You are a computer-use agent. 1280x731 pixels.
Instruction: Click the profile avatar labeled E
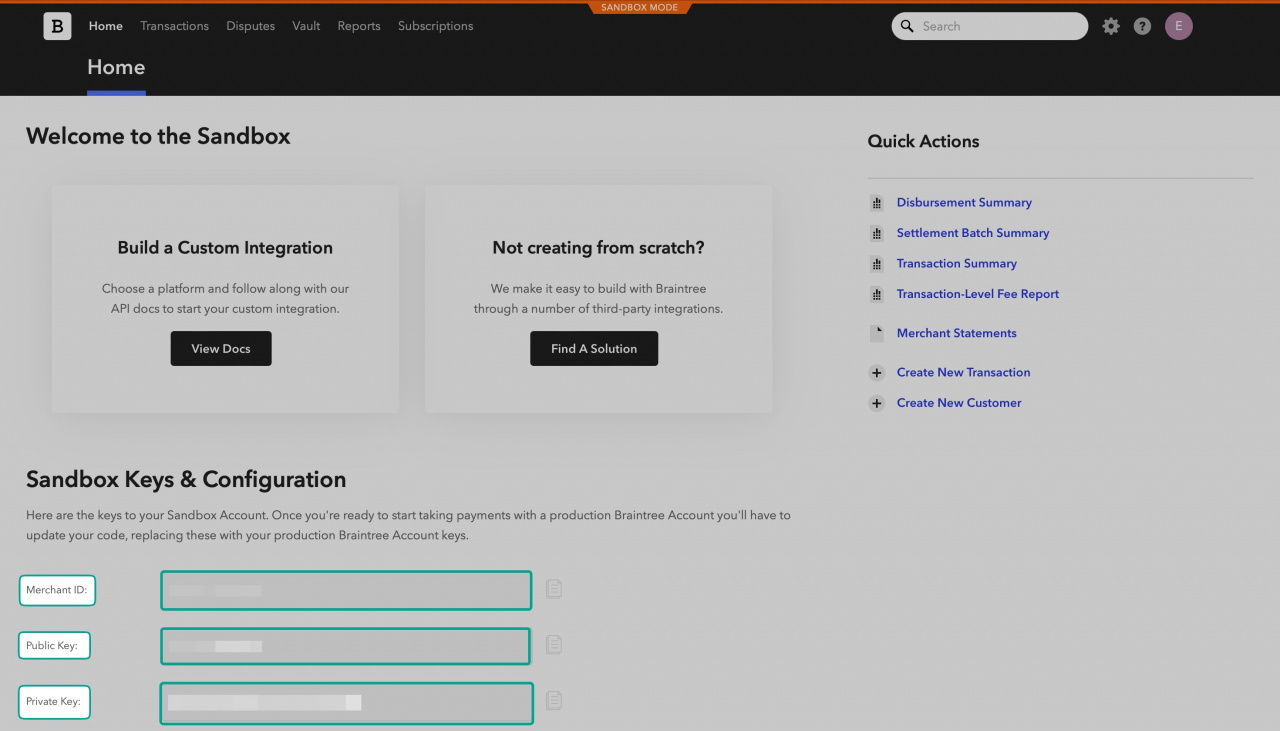click(x=1178, y=26)
